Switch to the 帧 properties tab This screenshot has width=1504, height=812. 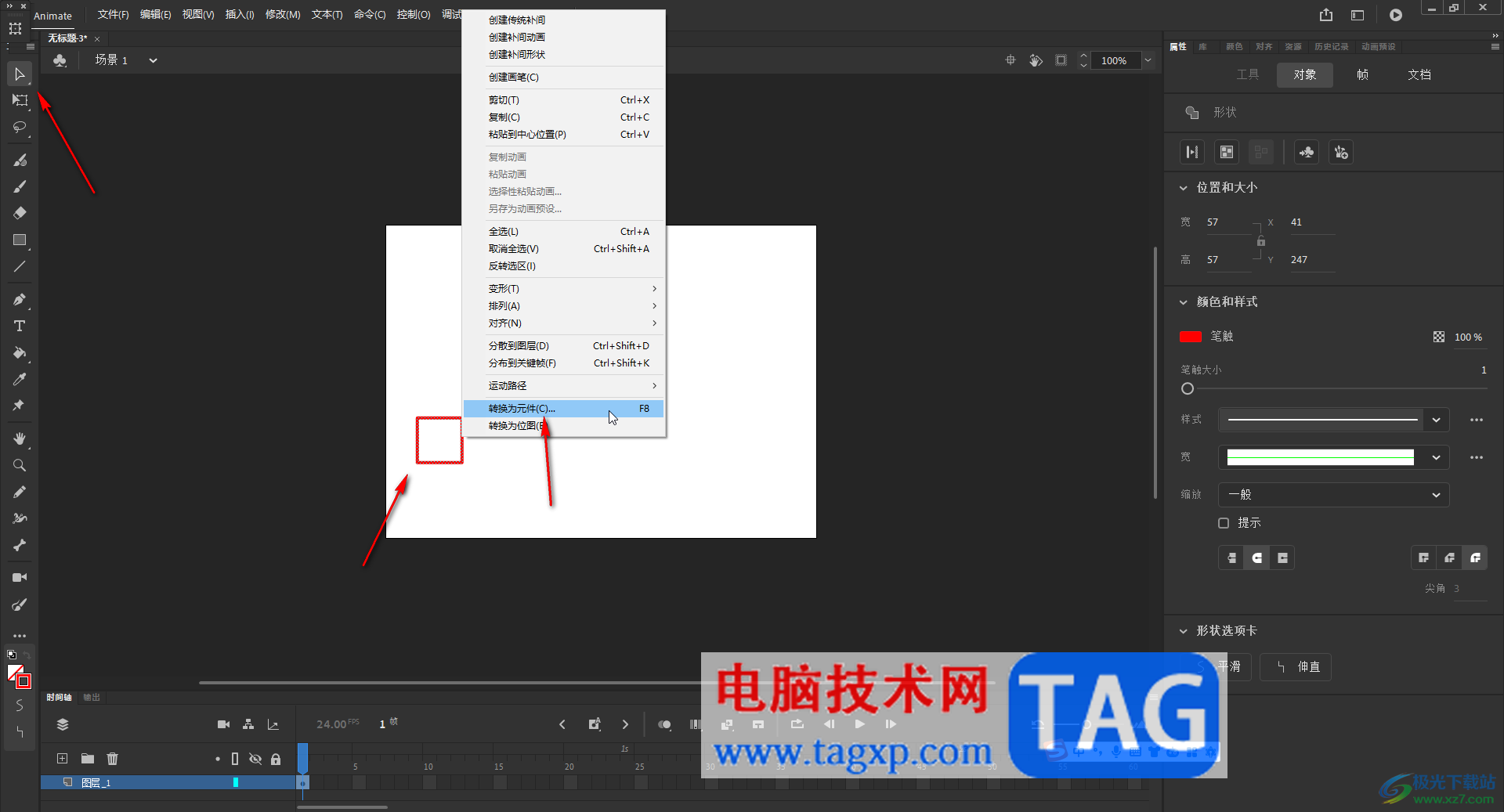coord(1362,75)
